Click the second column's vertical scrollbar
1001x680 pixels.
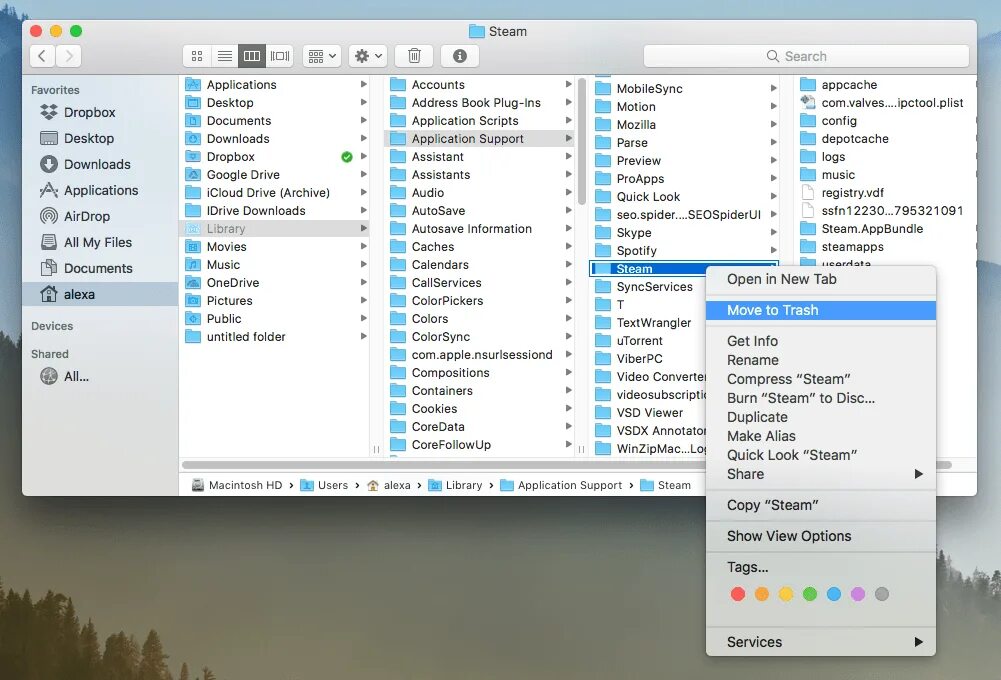click(581, 142)
